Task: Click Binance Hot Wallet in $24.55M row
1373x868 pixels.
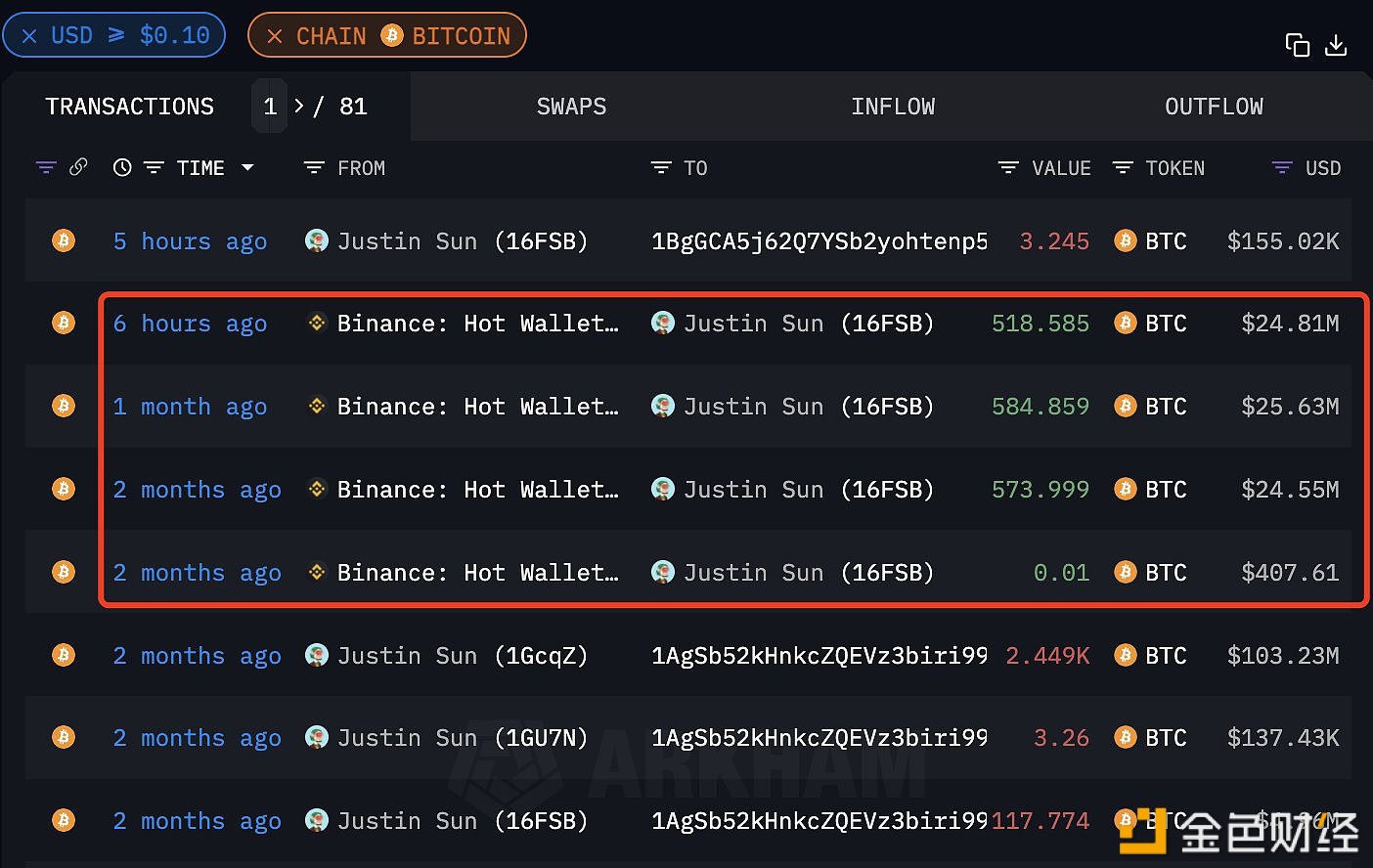Action: [477, 490]
